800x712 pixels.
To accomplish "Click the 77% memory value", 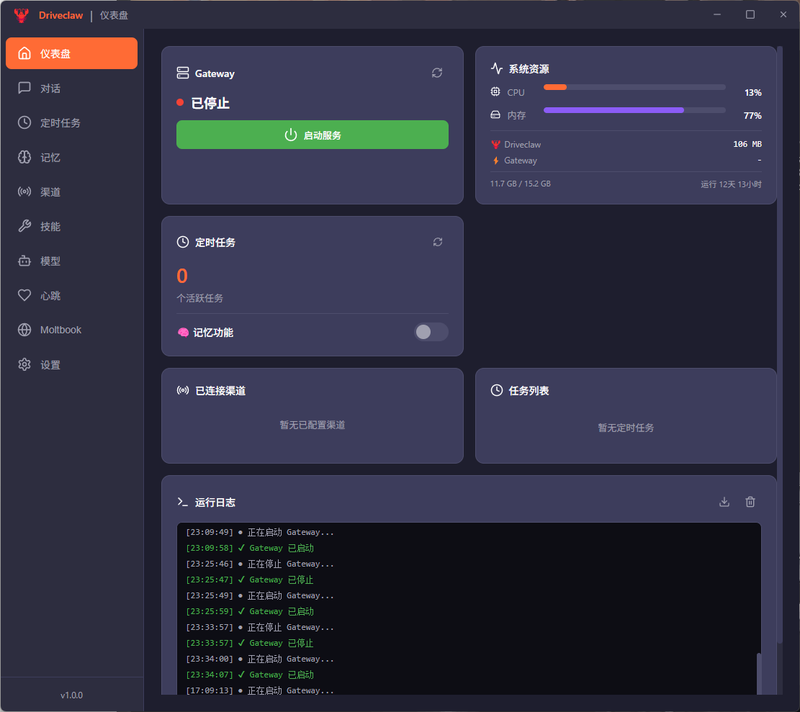I will [x=753, y=115].
